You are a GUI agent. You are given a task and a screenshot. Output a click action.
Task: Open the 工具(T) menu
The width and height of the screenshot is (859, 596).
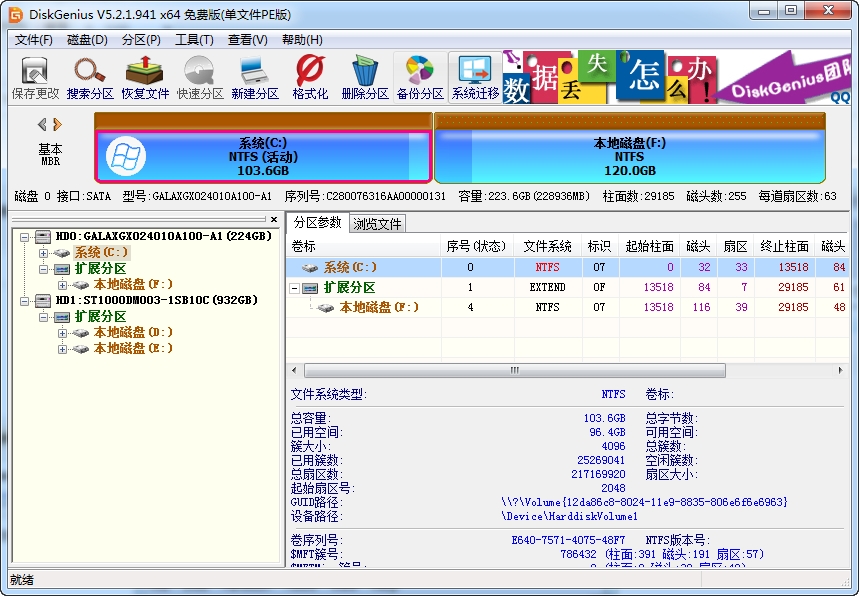(194, 40)
